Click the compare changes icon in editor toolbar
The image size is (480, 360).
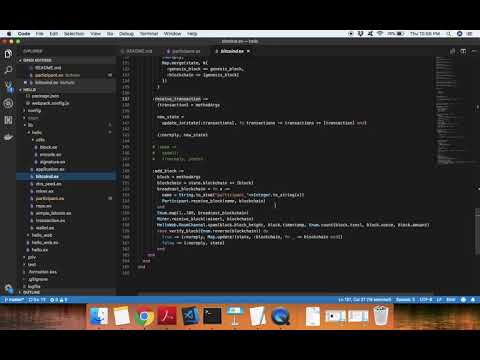point(452,51)
